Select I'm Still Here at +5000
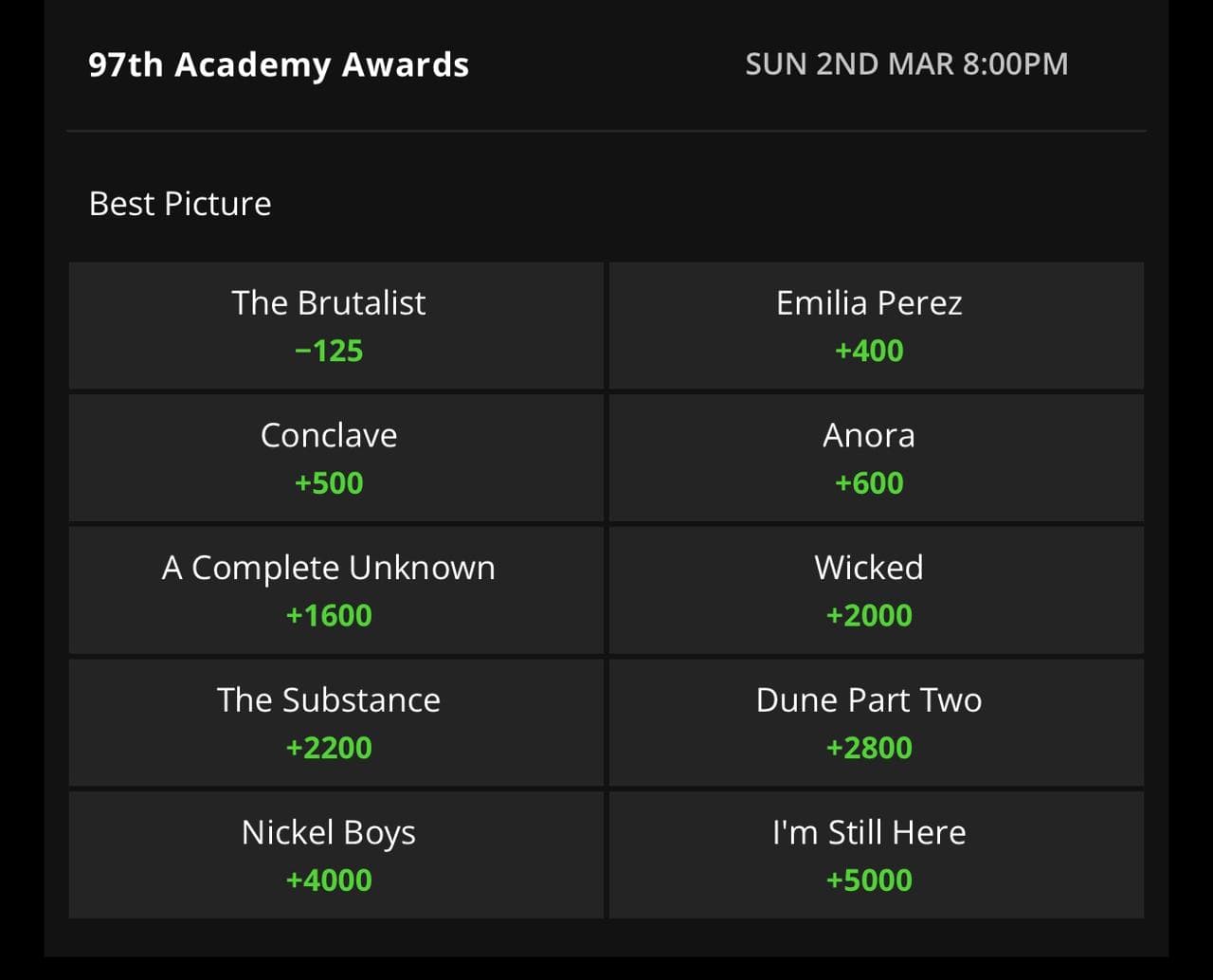The image size is (1213, 980). 876,855
